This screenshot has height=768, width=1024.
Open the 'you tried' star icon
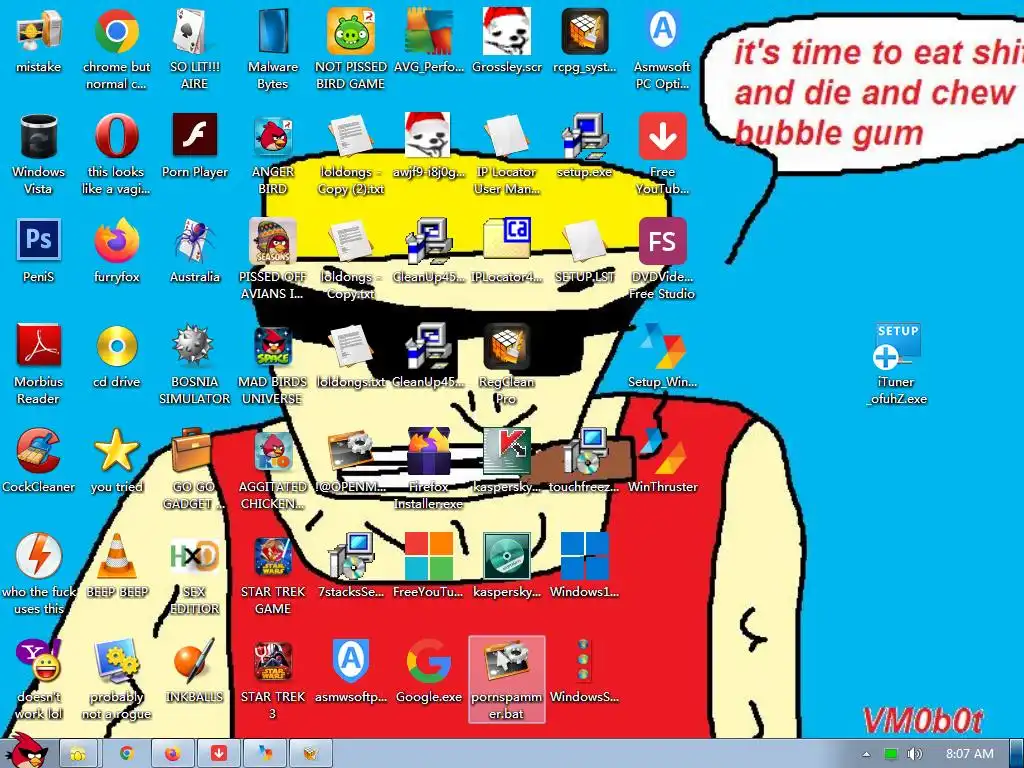(116, 451)
